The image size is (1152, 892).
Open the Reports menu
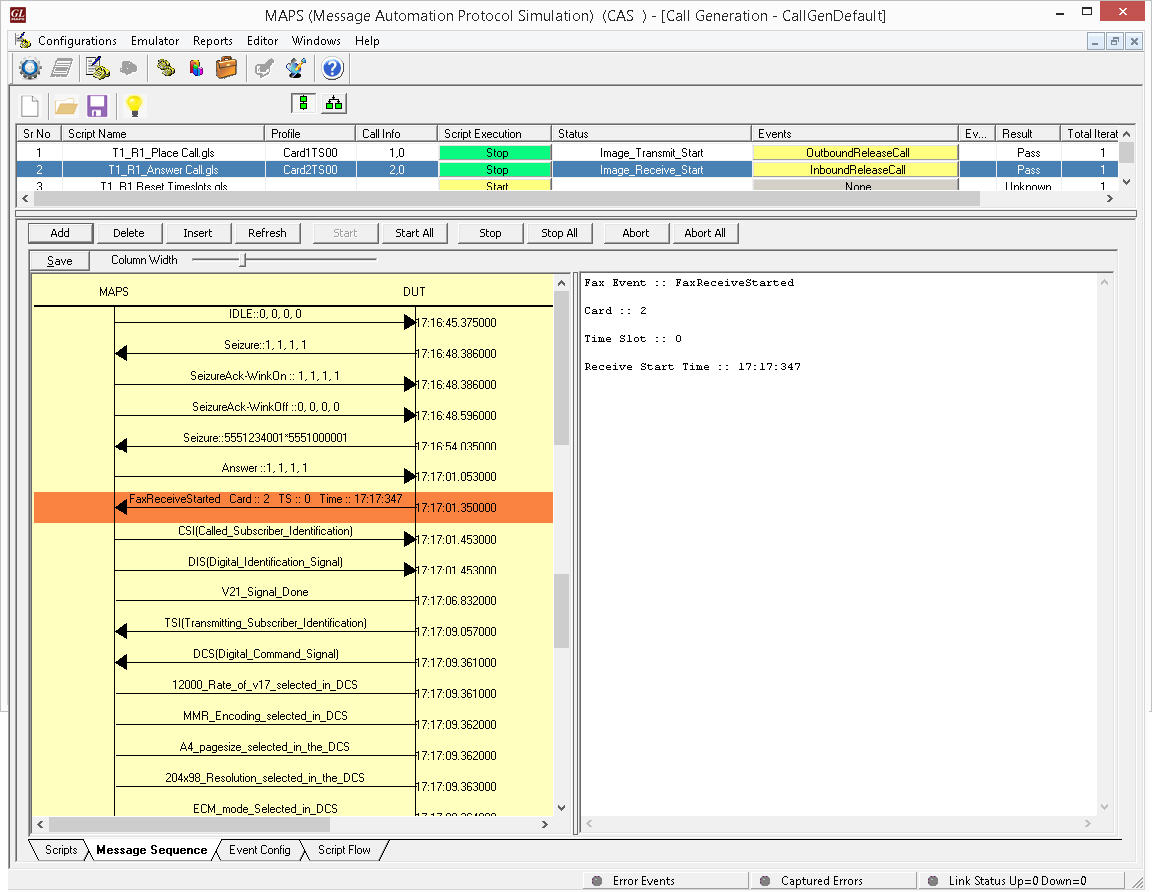point(212,41)
